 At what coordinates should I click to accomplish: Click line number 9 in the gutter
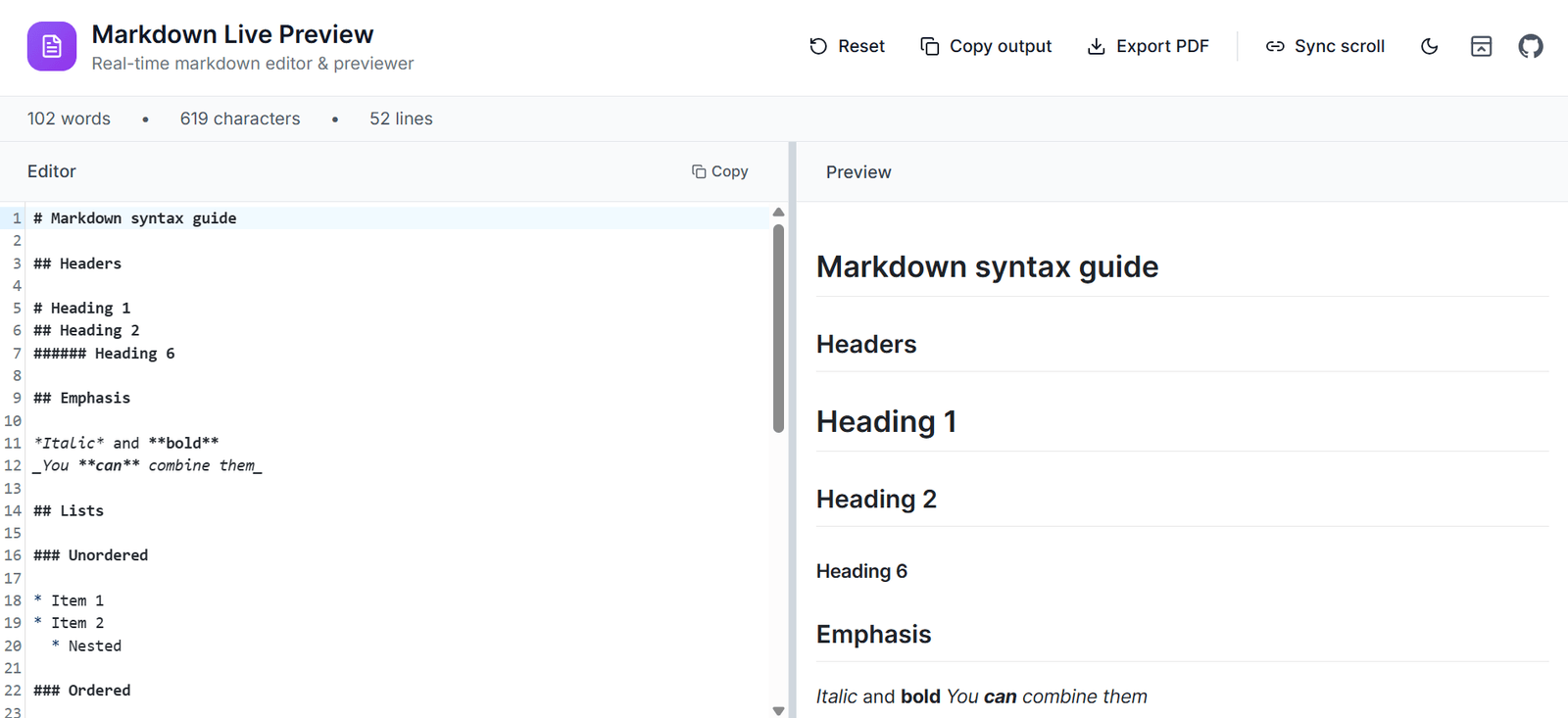point(17,398)
